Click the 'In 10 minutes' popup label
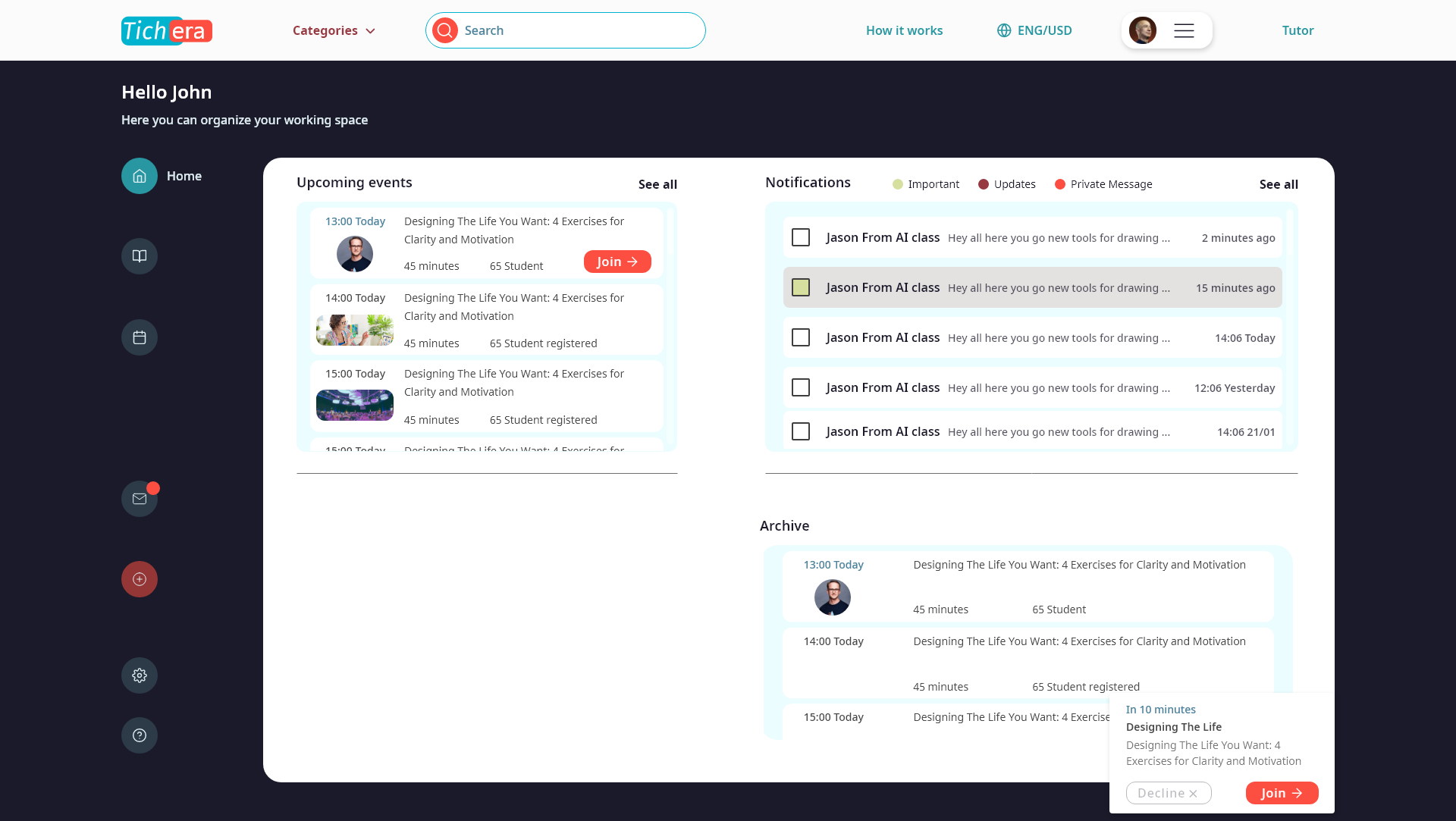The image size is (1456, 821). tap(1160, 710)
